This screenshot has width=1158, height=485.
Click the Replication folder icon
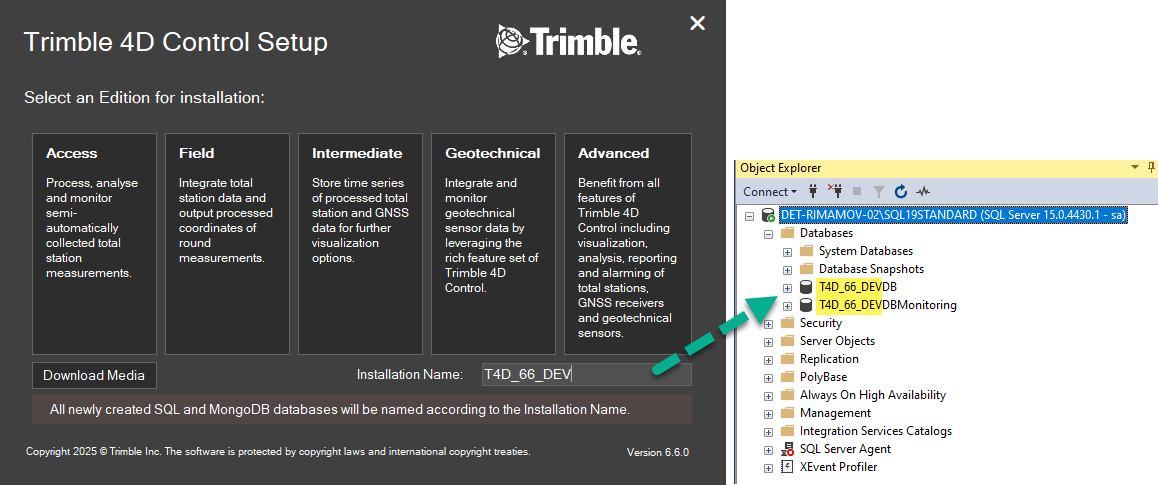[787, 360]
